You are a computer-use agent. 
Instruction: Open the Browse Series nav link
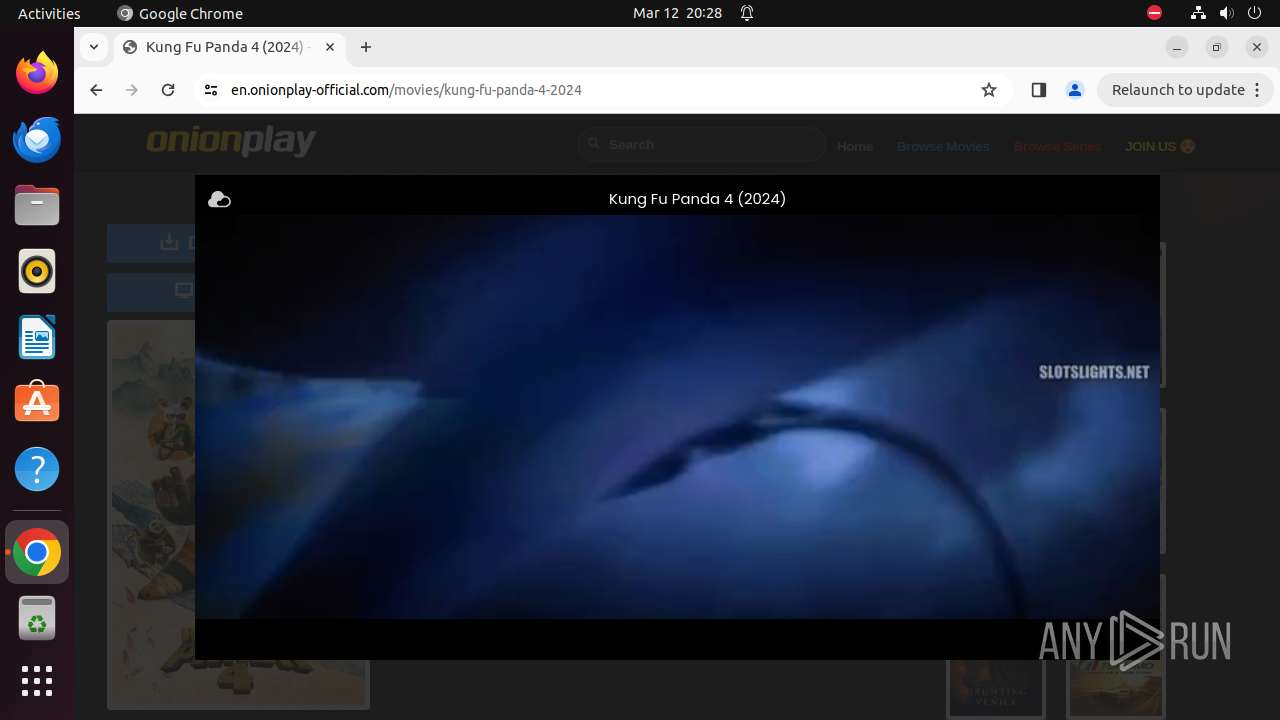pyautogui.click(x=1057, y=147)
